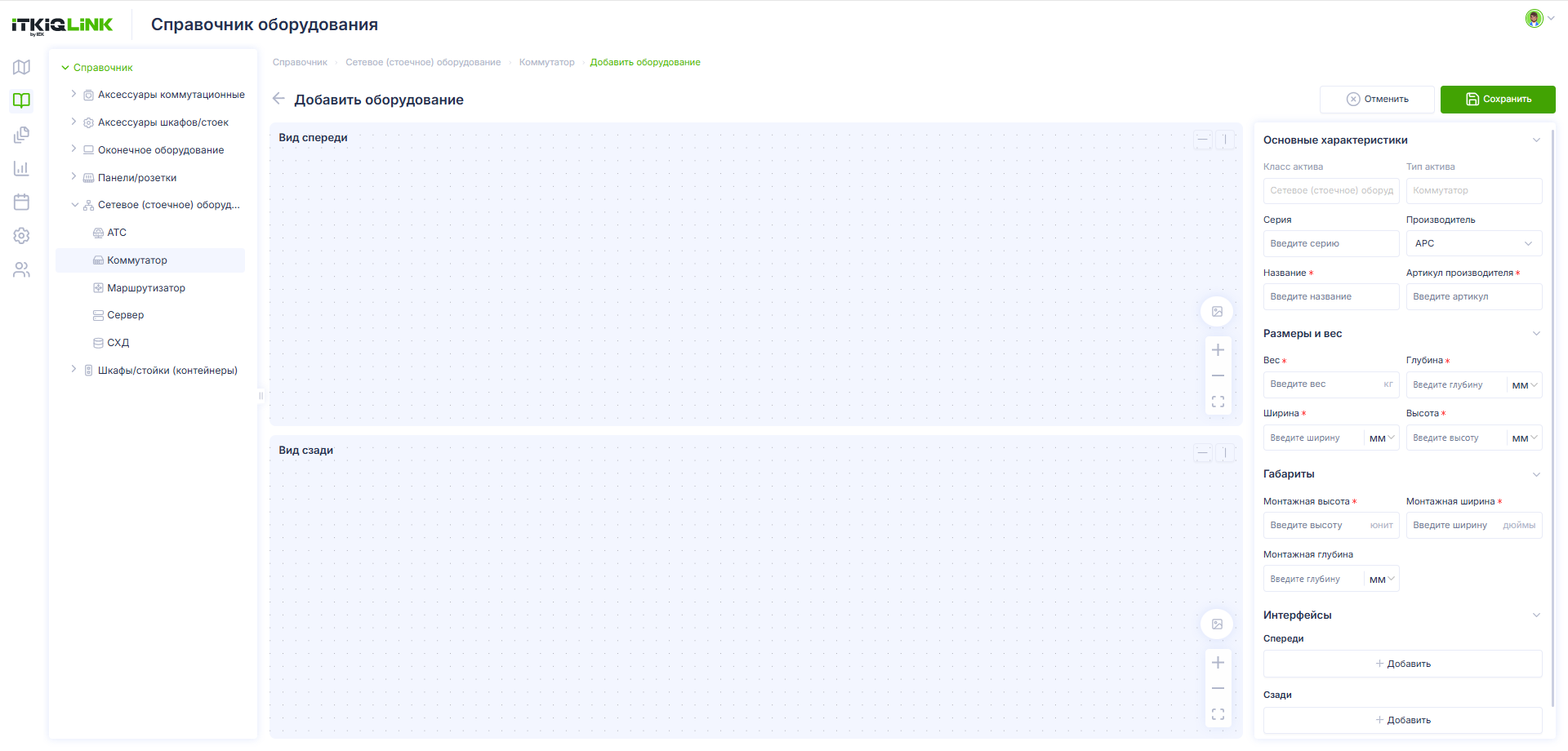Click back arrow next to Добавить оборудование

click(278, 99)
